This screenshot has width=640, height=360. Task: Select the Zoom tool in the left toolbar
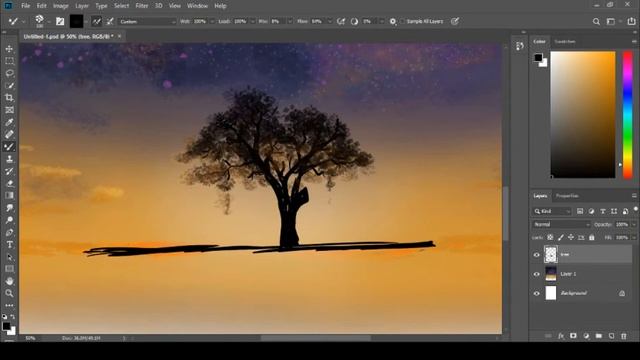pos(9,293)
